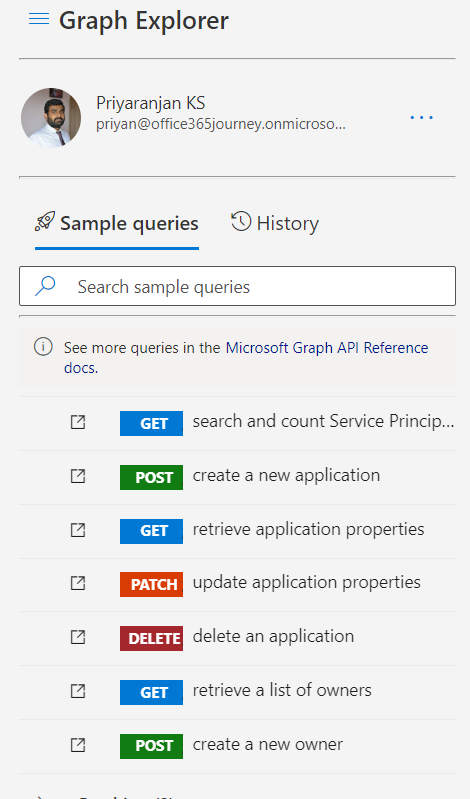Click the Priyaranjan KS account name
The height and width of the screenshot is (799, 470).
[150, 103]
